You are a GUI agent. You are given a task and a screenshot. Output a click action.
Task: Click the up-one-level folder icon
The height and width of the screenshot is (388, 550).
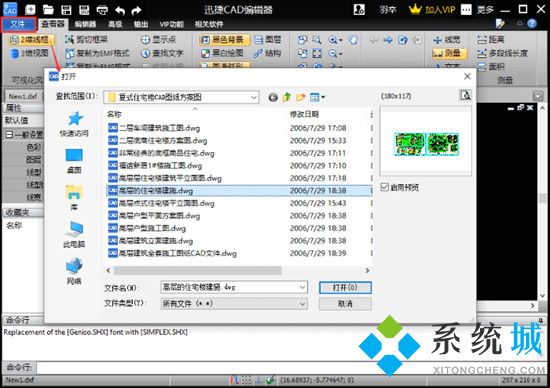pyautogui.click(x=287, y=97)
